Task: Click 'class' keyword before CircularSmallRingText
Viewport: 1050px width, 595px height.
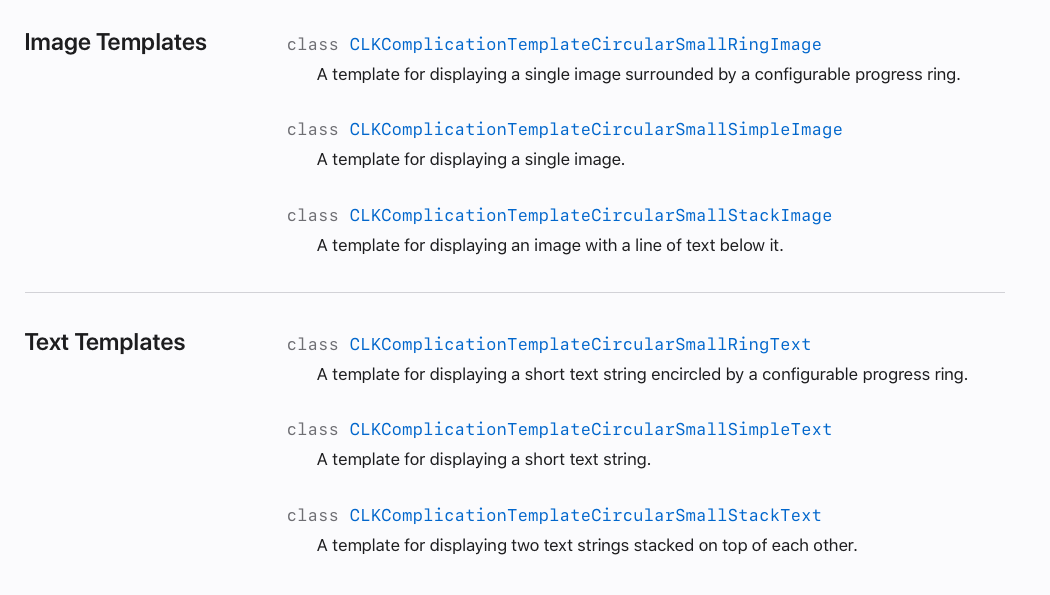Action: (313, 345)
